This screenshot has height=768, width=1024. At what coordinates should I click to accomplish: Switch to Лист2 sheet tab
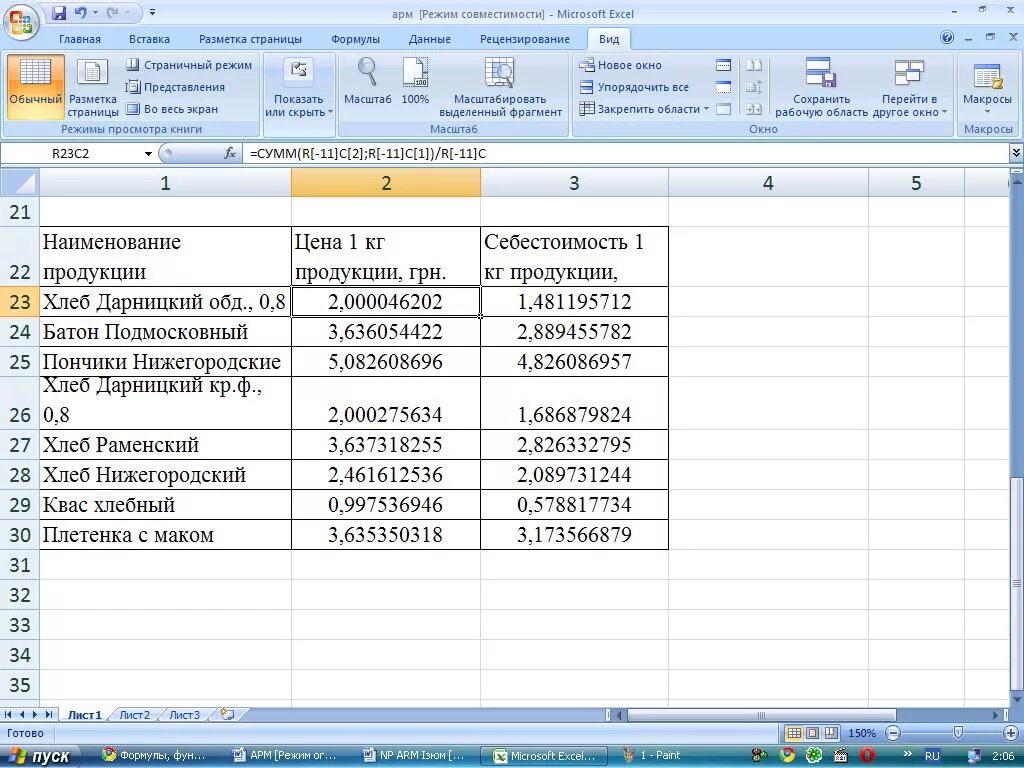(x=135, y=715)
